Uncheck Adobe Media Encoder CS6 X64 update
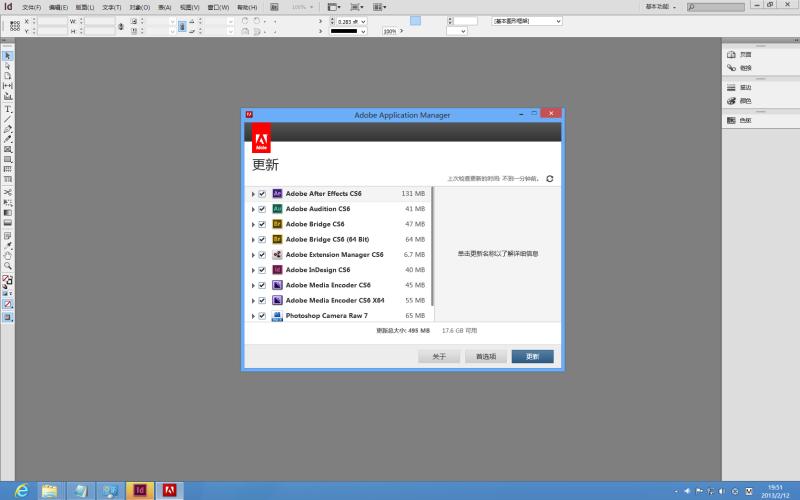Screen dimensions: 800x500 (x=262, y=301)
